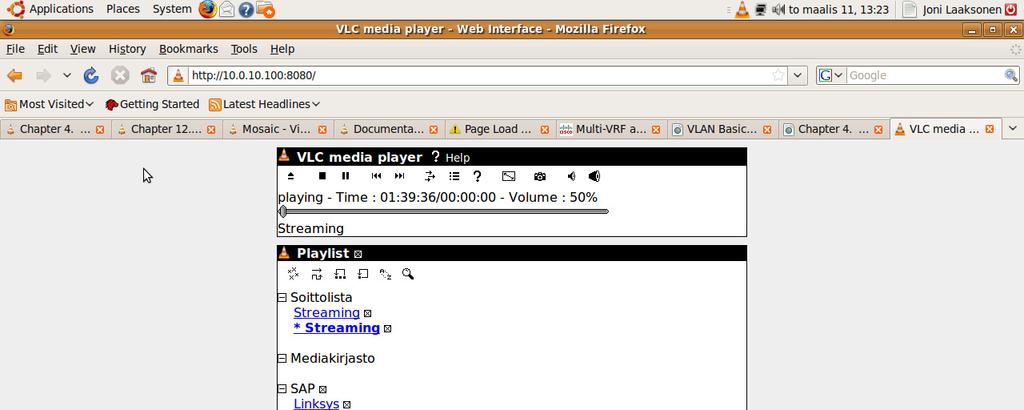Switch to the Multi-VRF a... tab
Screen dimensions: 1024x410
[x=611, y=129]
